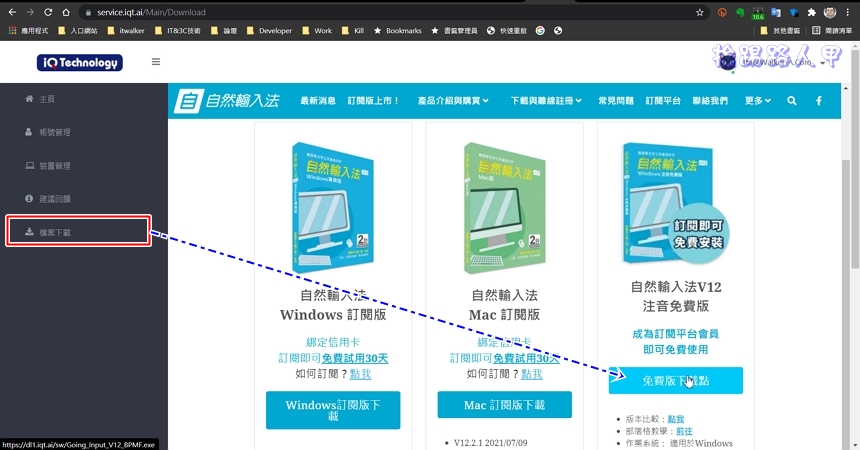The height and width of the screenshot is (450, 860).
Task: Click the 免費版下載點 button
Action: 676,381
